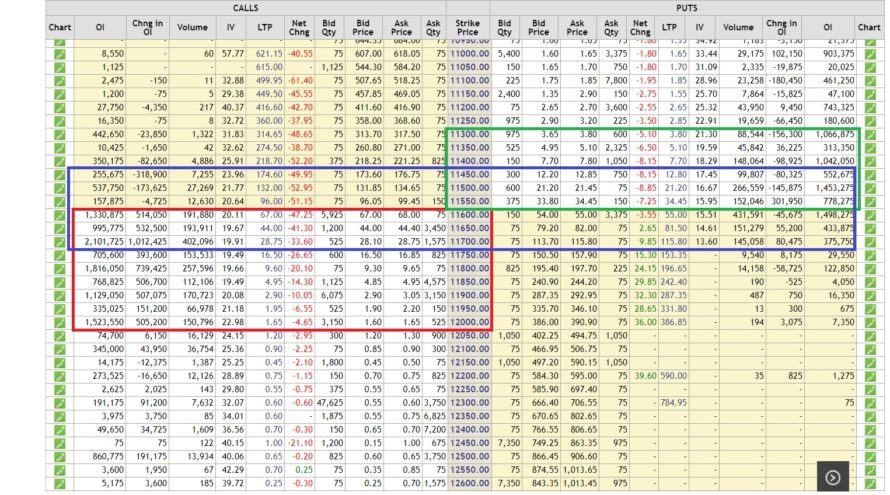This screenshot has height=495, width=890.
Task: Select Calls change in OI value 1,012,425
Action: click(147, 242)
